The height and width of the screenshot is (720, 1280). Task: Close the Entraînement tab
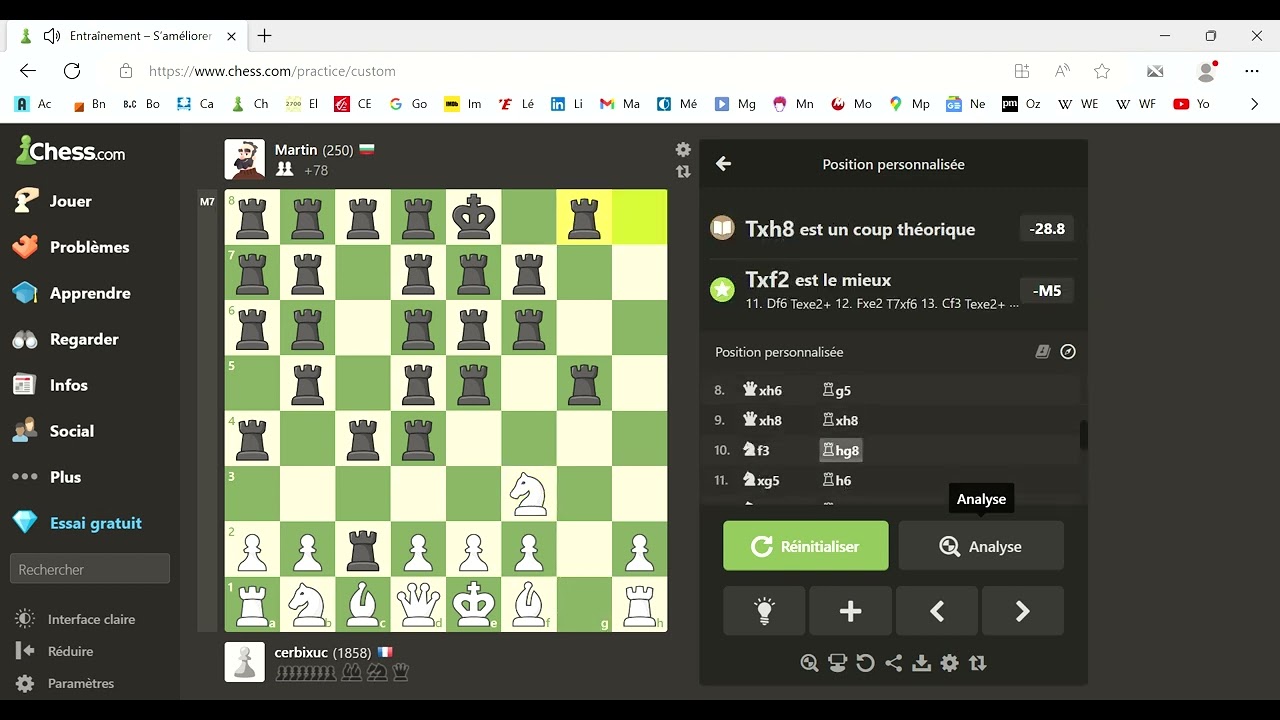point(231,36)
